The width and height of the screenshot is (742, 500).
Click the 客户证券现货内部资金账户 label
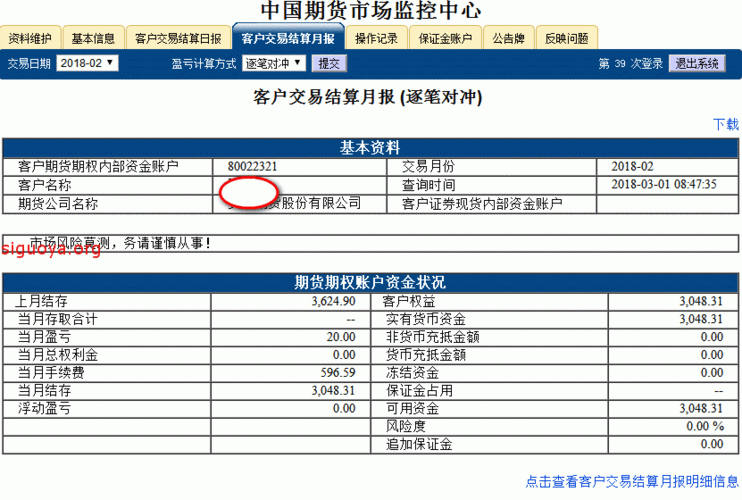coord(482,204)
